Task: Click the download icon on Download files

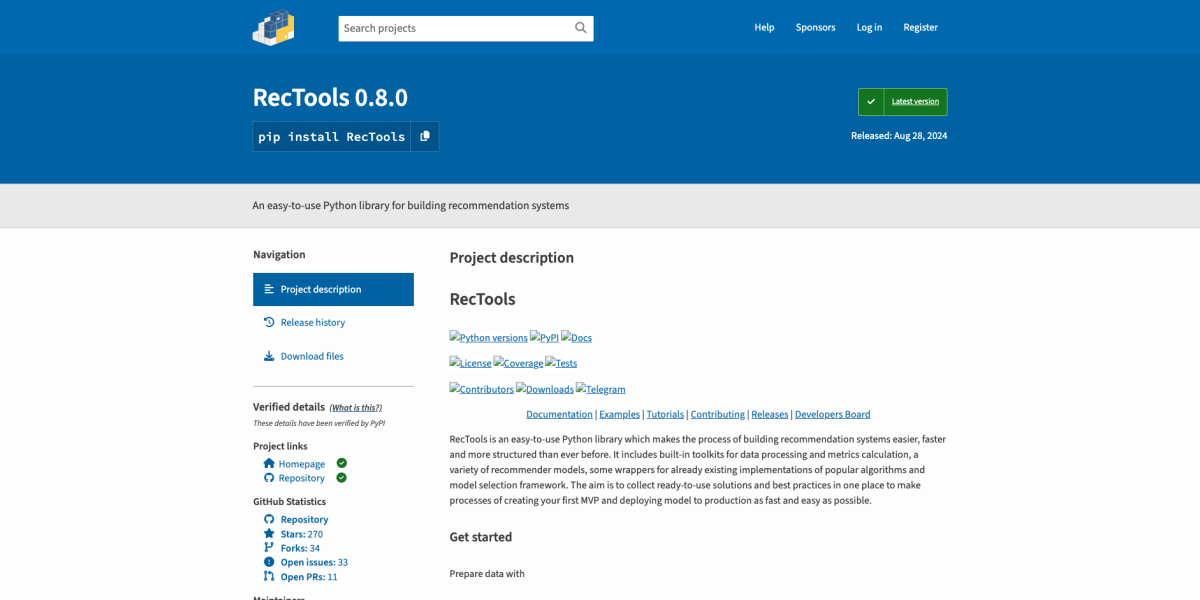Action: point(268,355)
